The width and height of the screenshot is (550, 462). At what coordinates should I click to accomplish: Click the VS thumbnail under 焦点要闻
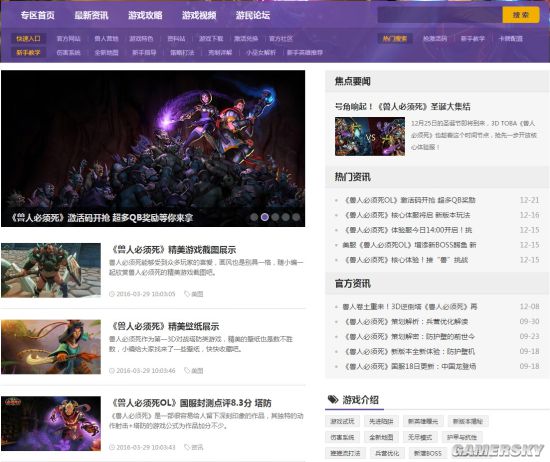(x=370, y=136)
